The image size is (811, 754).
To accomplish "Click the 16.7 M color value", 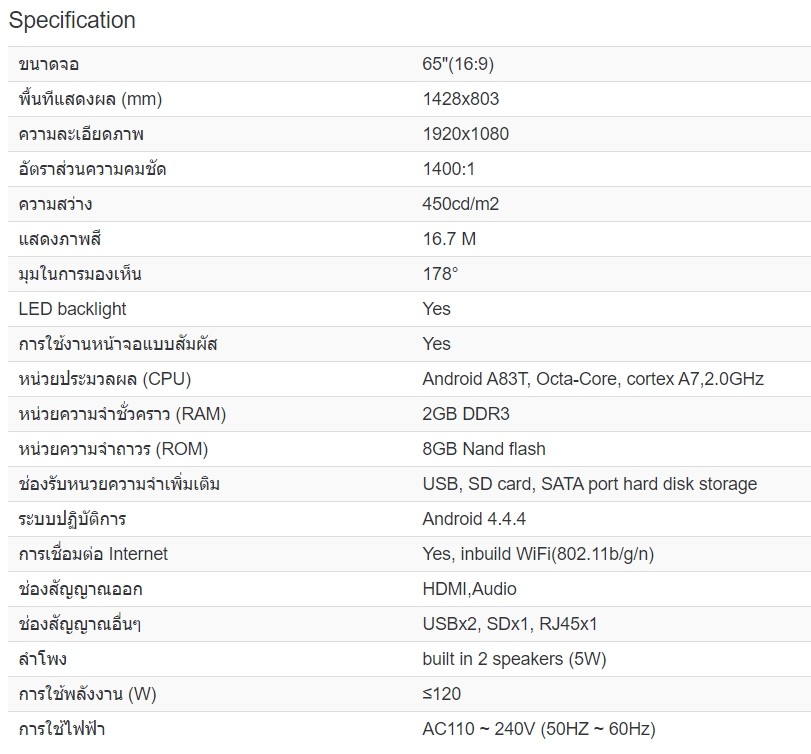I will point(449,239).
